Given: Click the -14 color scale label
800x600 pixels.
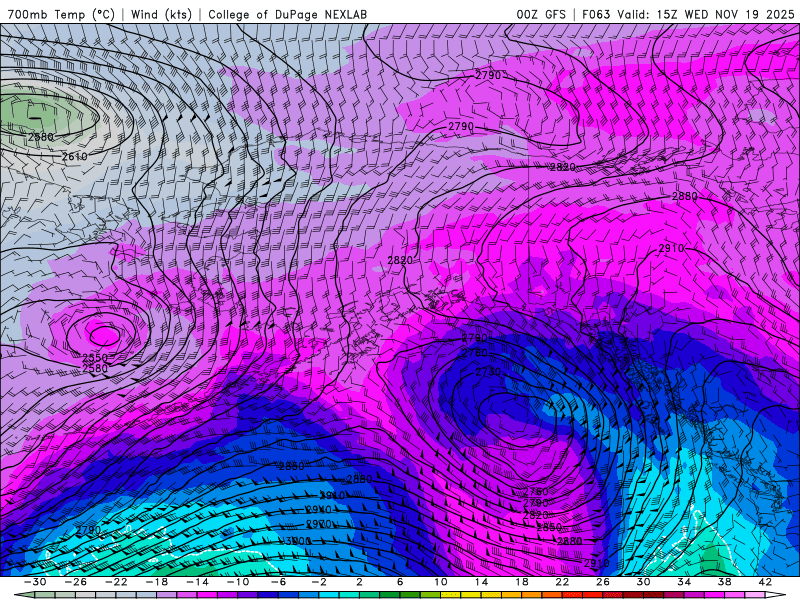Looking at the screenshot, I should pos(197,582).
